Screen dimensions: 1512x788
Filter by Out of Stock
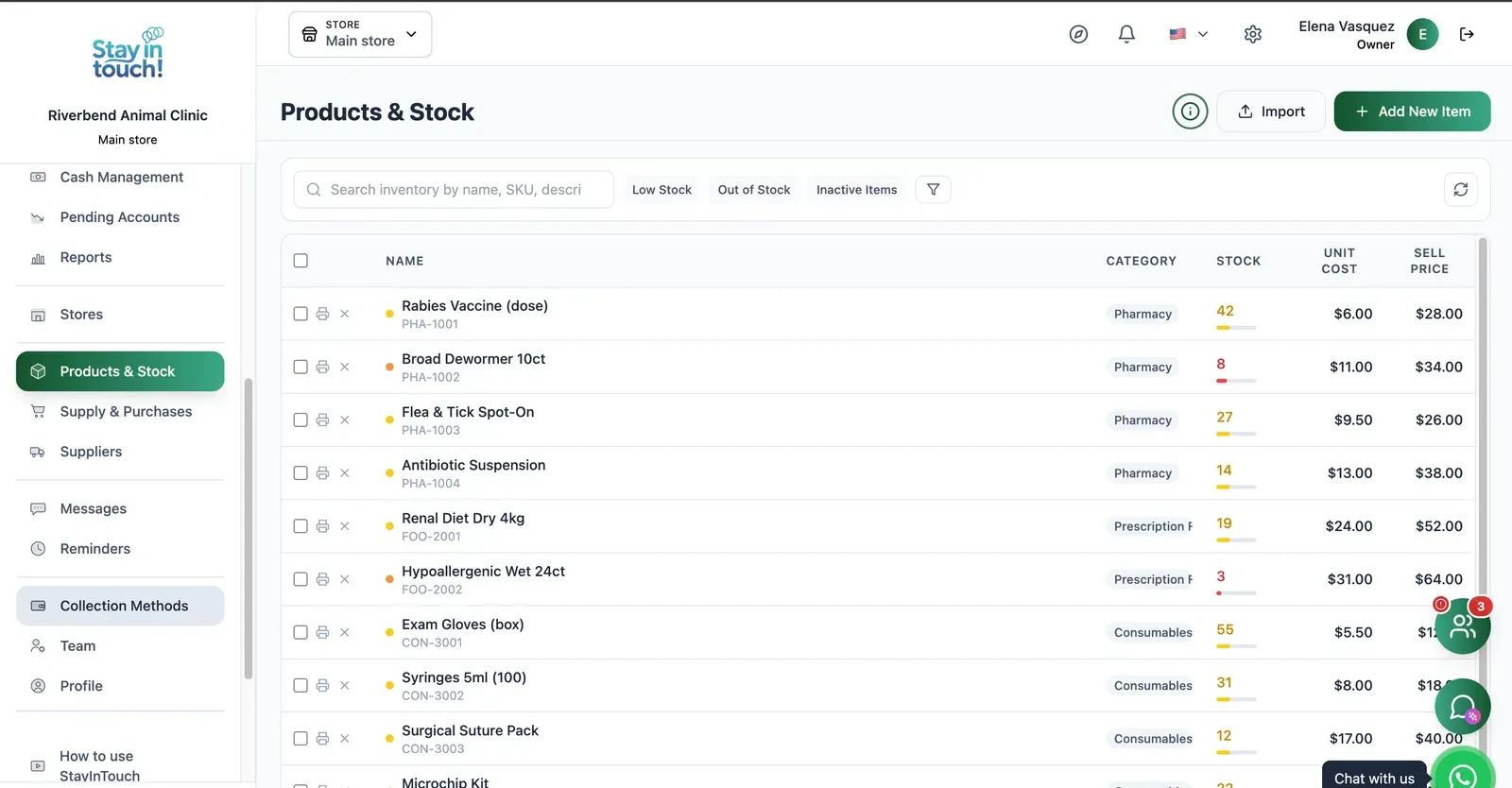[x=754, y=190]
